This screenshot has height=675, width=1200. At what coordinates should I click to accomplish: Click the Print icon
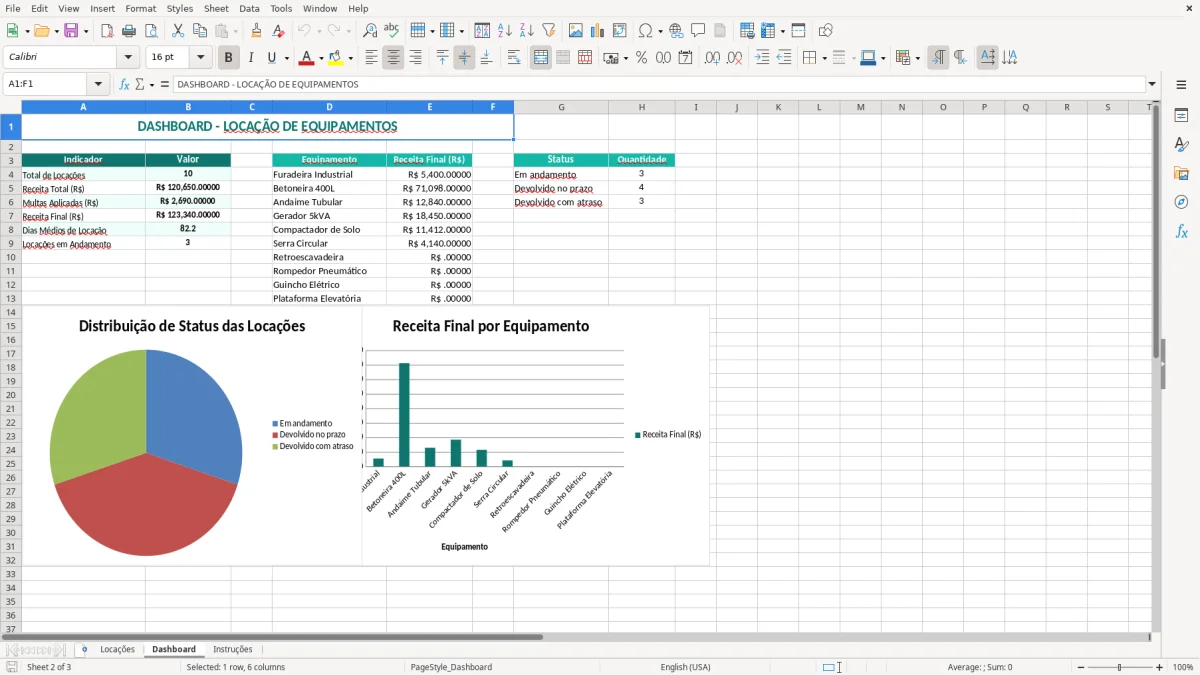tap(129, 31)
